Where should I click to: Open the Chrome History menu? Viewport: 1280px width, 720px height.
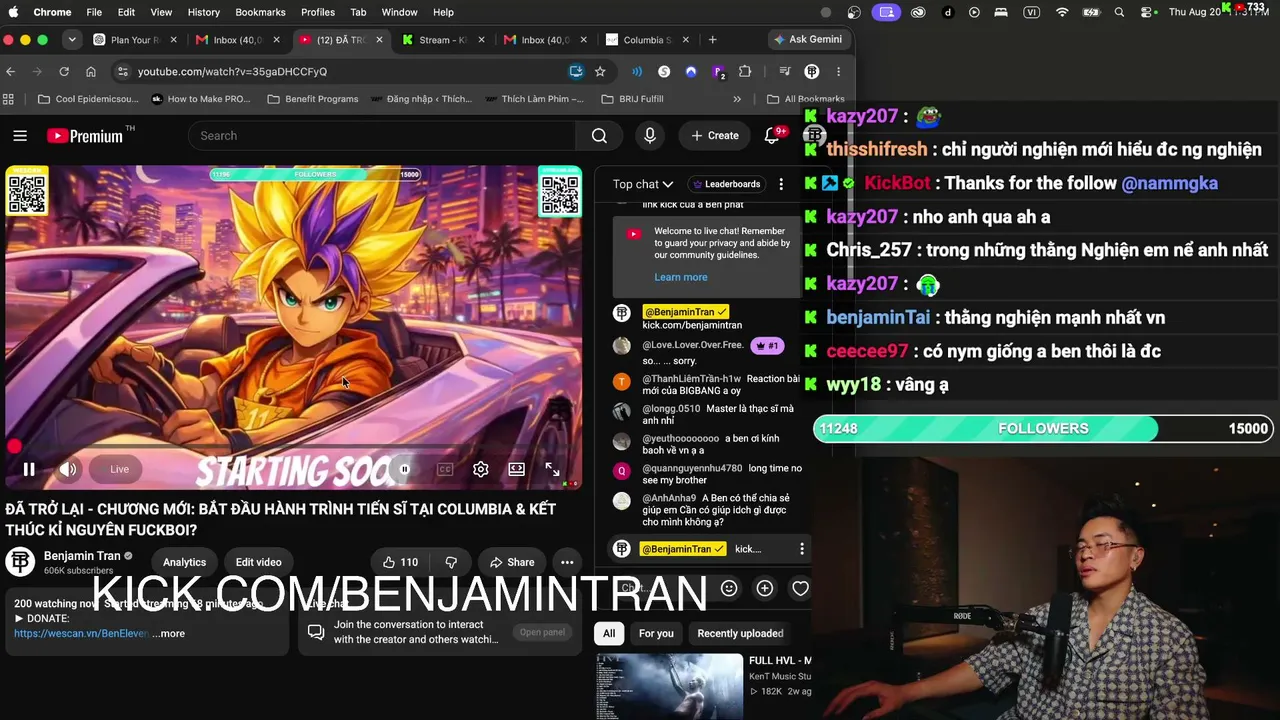point(203,12)
